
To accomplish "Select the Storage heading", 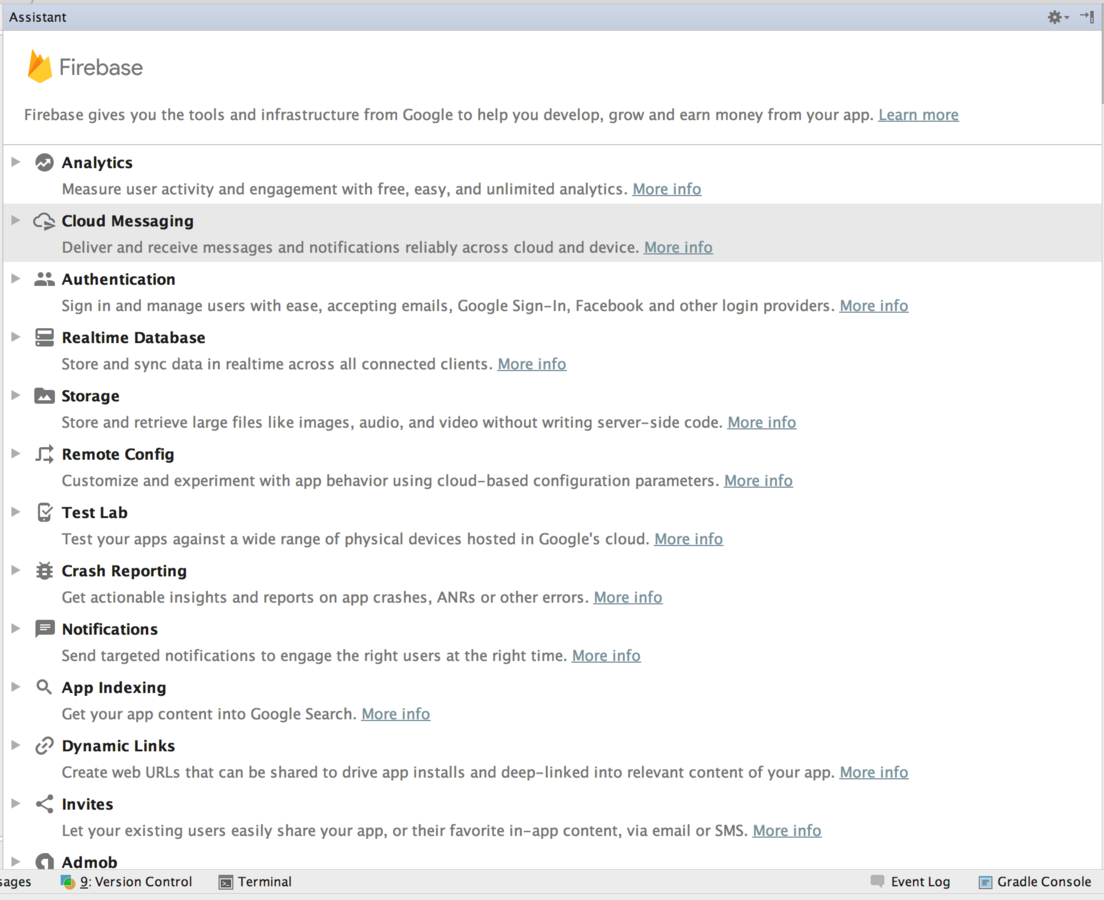I will 90,396.
